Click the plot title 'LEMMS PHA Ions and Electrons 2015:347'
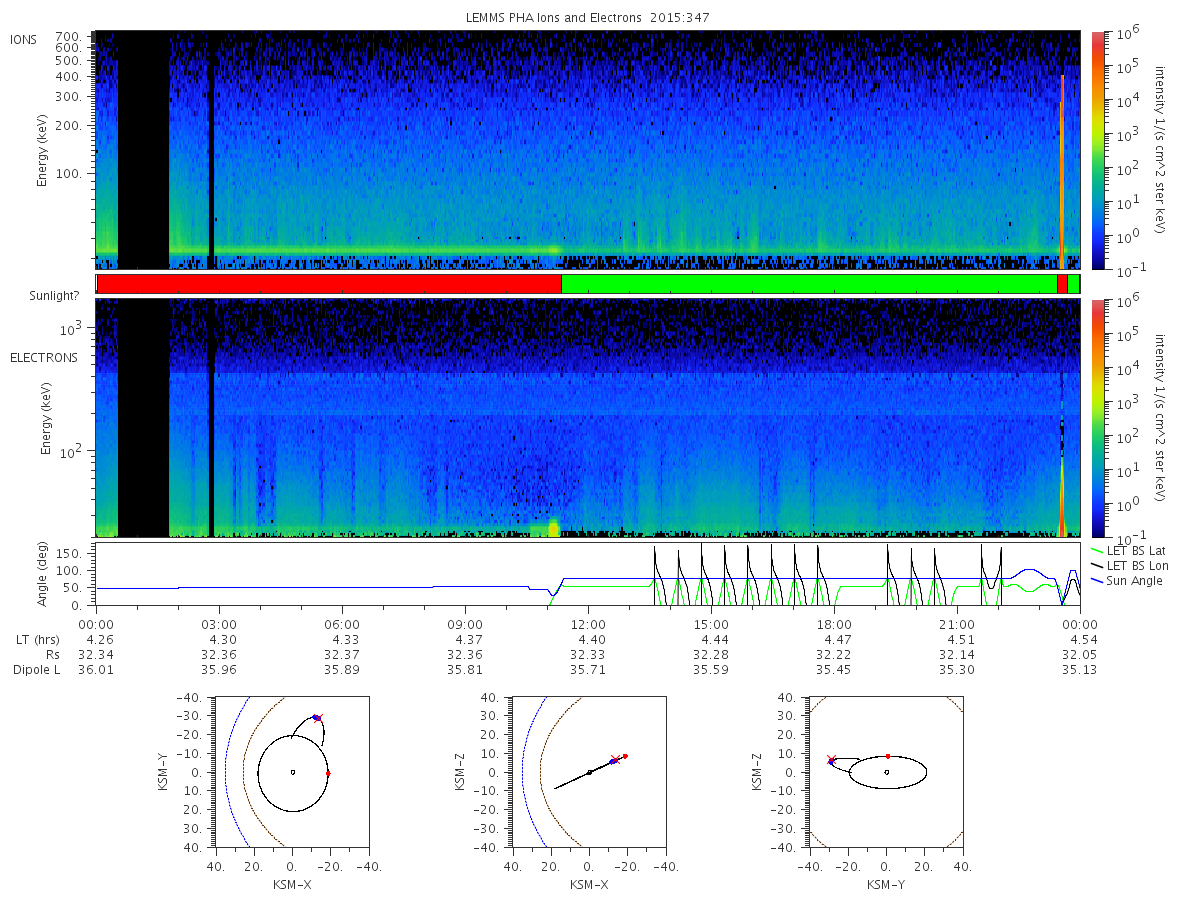 588,18
